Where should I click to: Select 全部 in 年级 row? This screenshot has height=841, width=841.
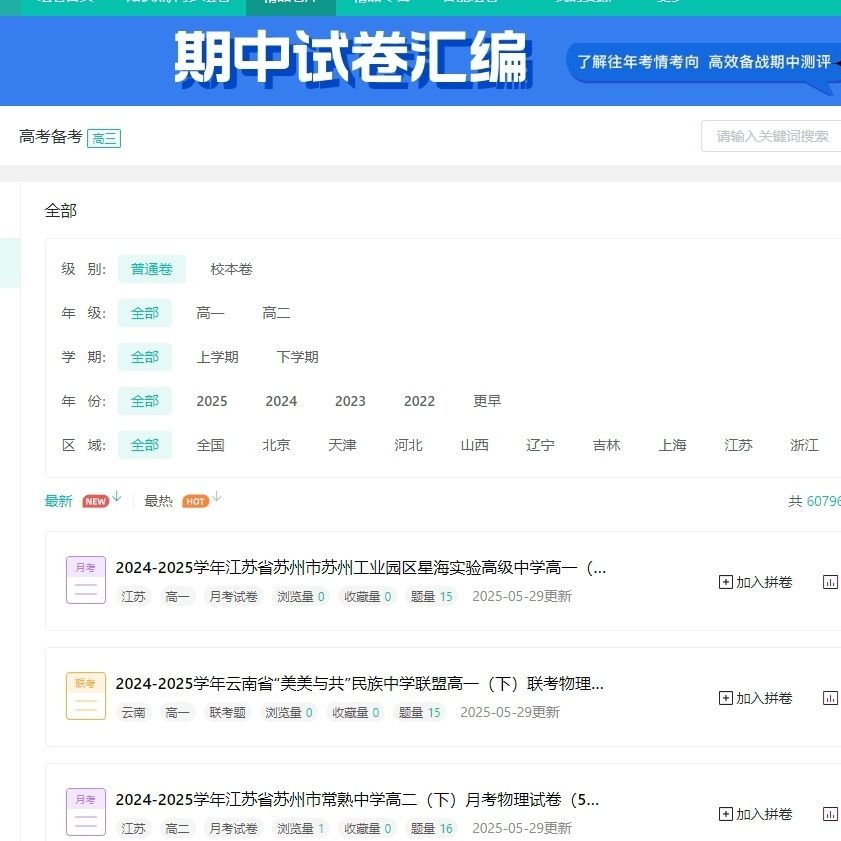pyautogui.click(x=145, y=313)
